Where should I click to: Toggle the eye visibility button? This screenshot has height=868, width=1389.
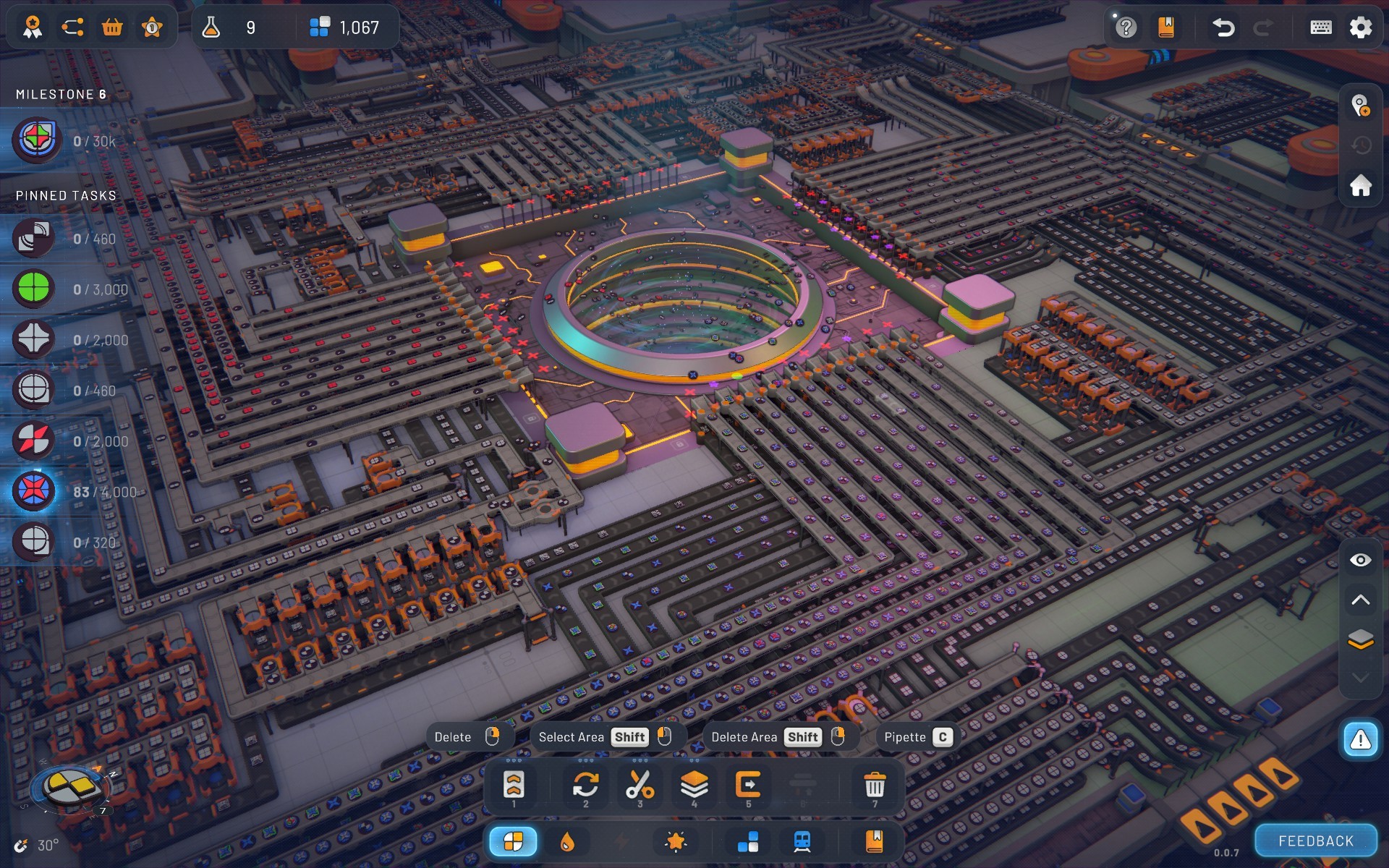pyautogui.click(x=1360, y=560)
